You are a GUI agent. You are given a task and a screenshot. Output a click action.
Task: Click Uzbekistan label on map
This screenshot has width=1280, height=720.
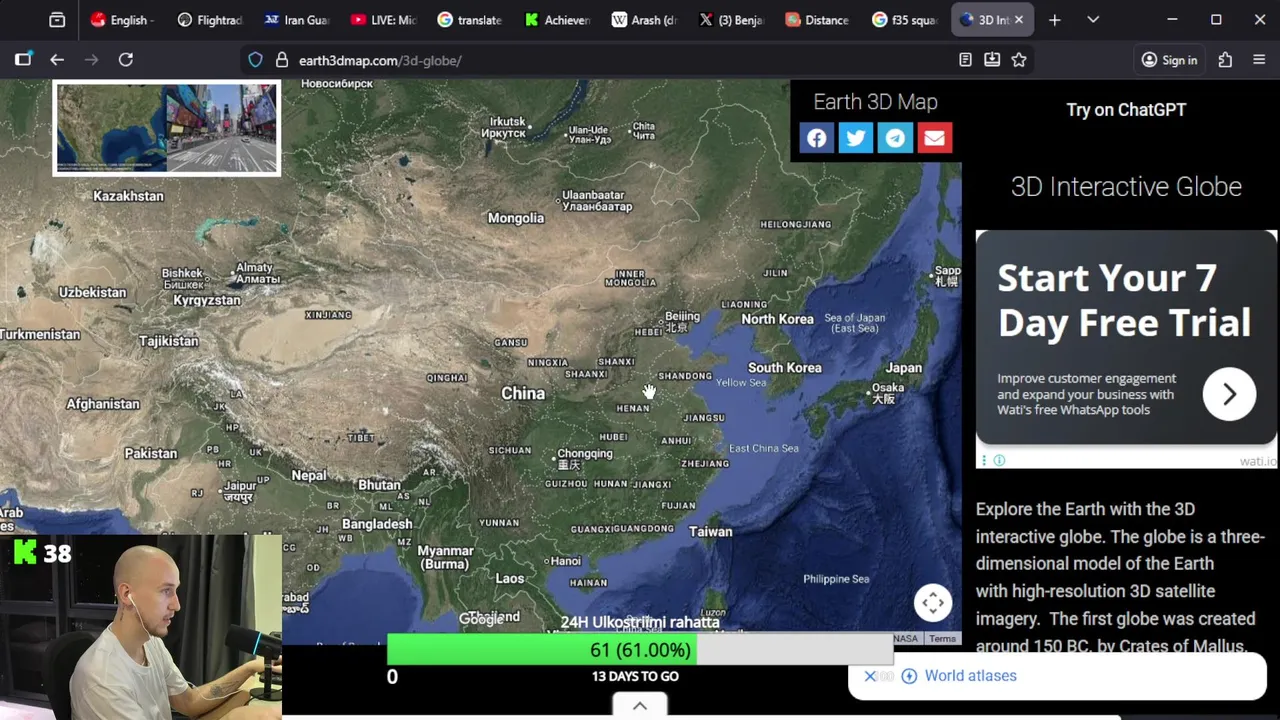tap(92, 292)
